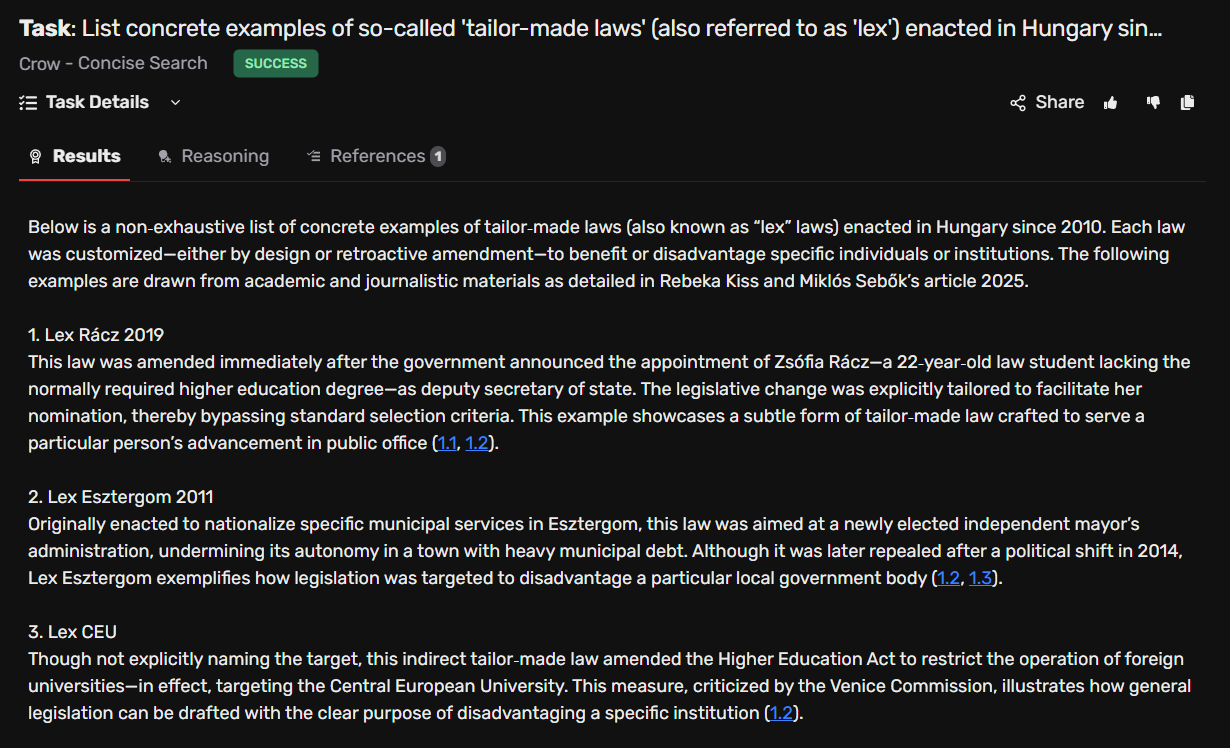This screenshot has width=1230, height=748.
Task: Click the References count badge
Action: point(438,156)
